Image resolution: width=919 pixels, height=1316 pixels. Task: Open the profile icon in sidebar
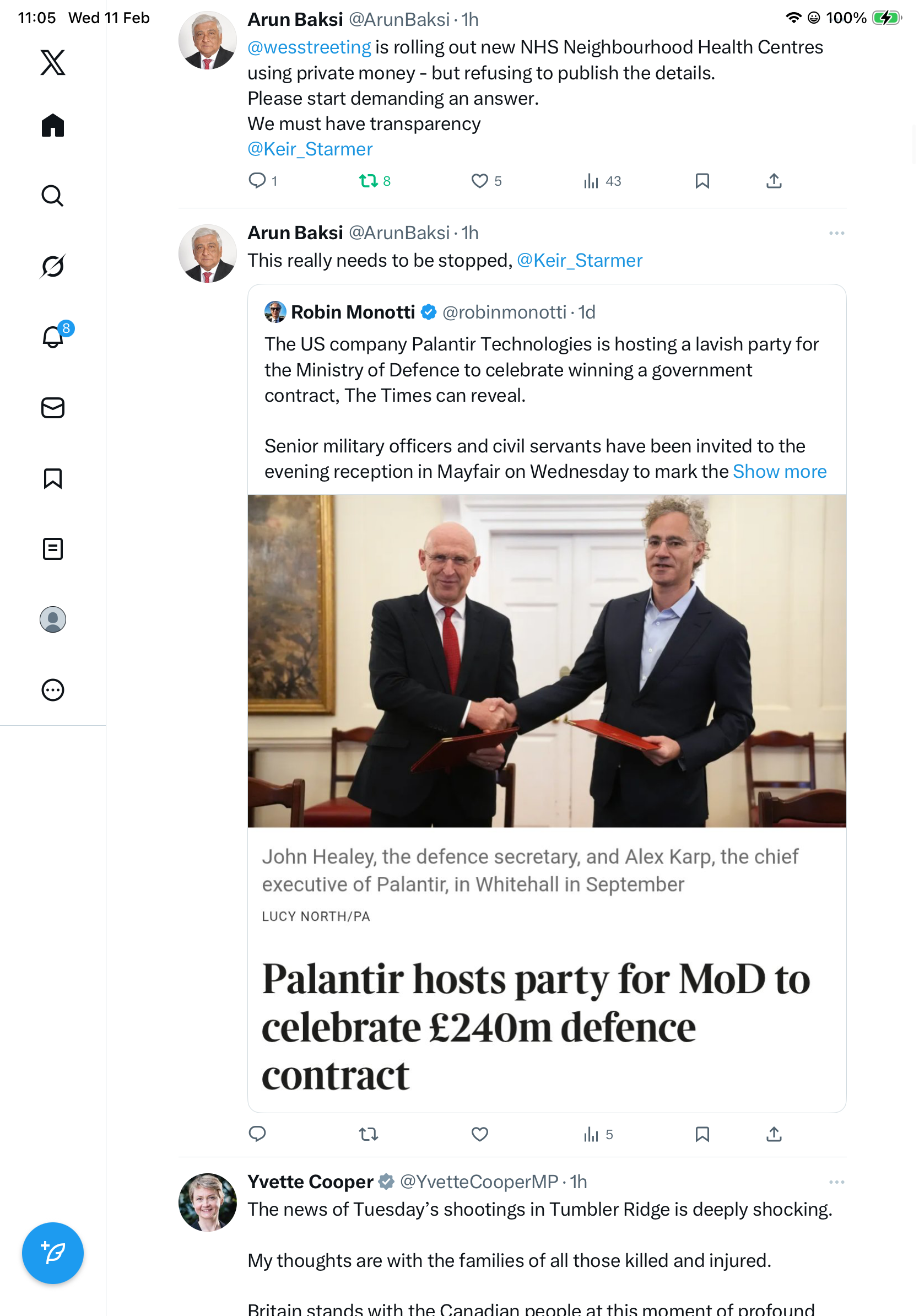[x=53, y=619]
